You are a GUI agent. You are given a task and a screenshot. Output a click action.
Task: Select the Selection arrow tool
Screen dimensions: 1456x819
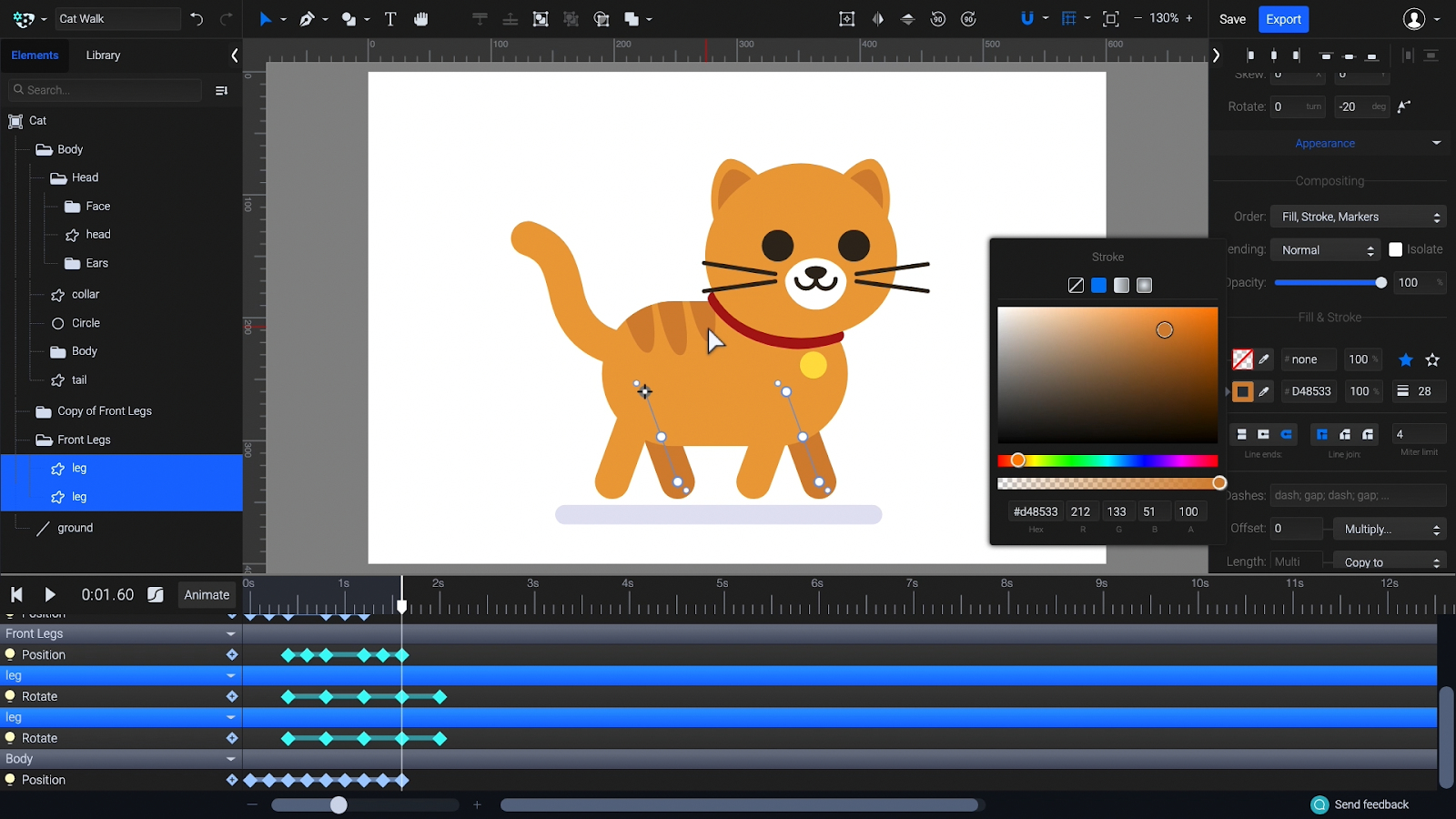(x=265, y=19)
